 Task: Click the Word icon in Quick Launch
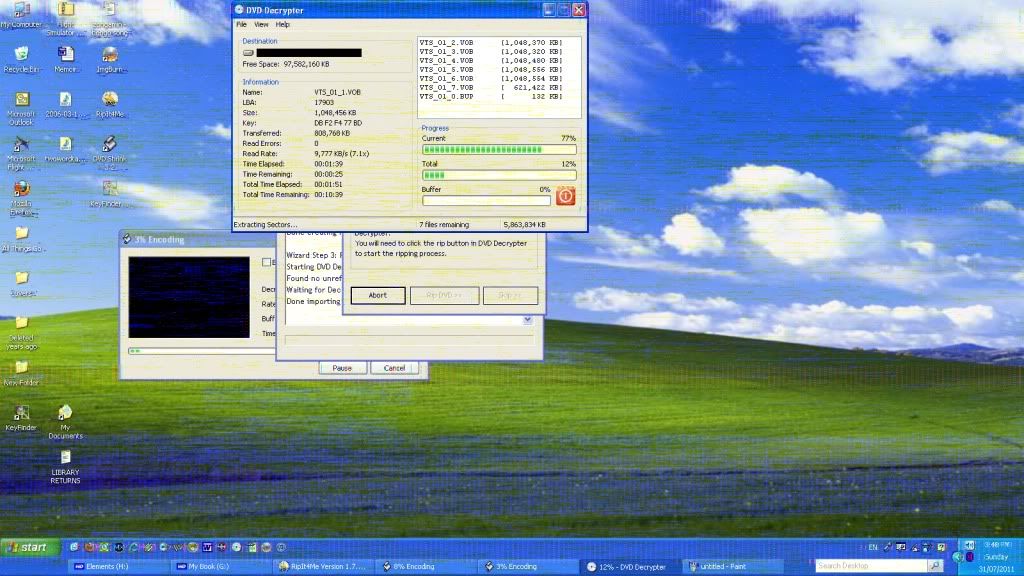[x=207, y=547]
